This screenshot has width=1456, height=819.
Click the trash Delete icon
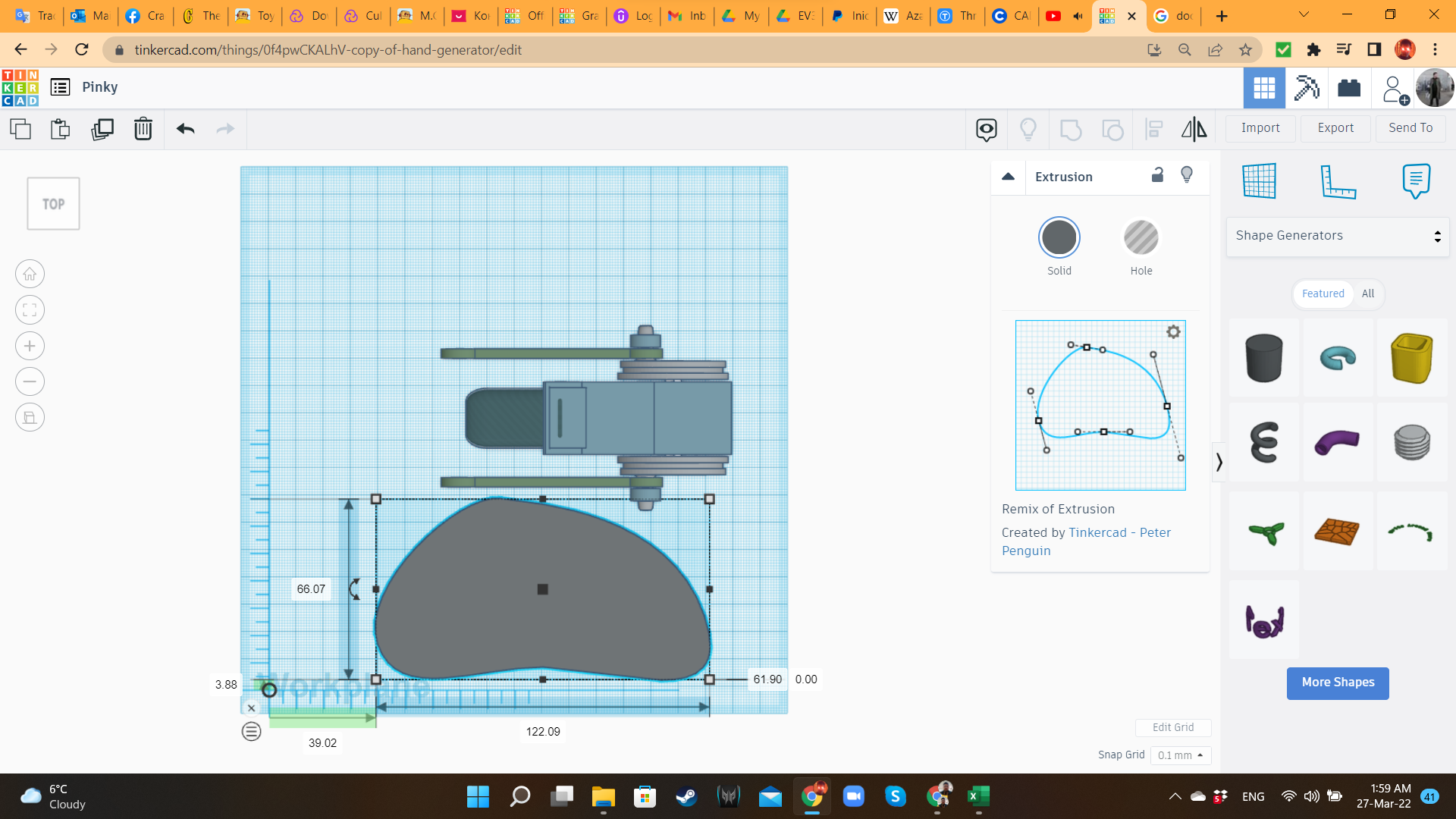(143, 129)
